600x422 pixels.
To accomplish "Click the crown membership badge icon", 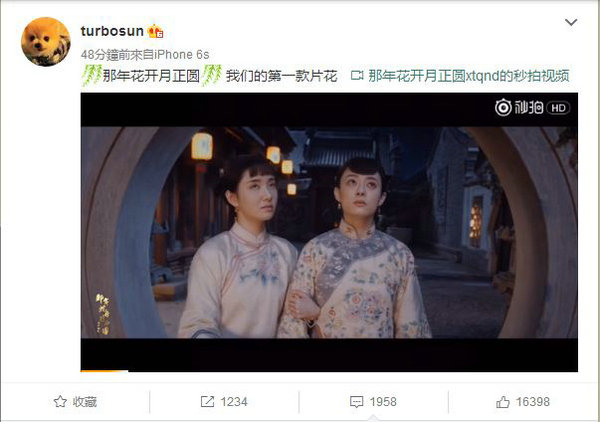I will tap(155, 31).
